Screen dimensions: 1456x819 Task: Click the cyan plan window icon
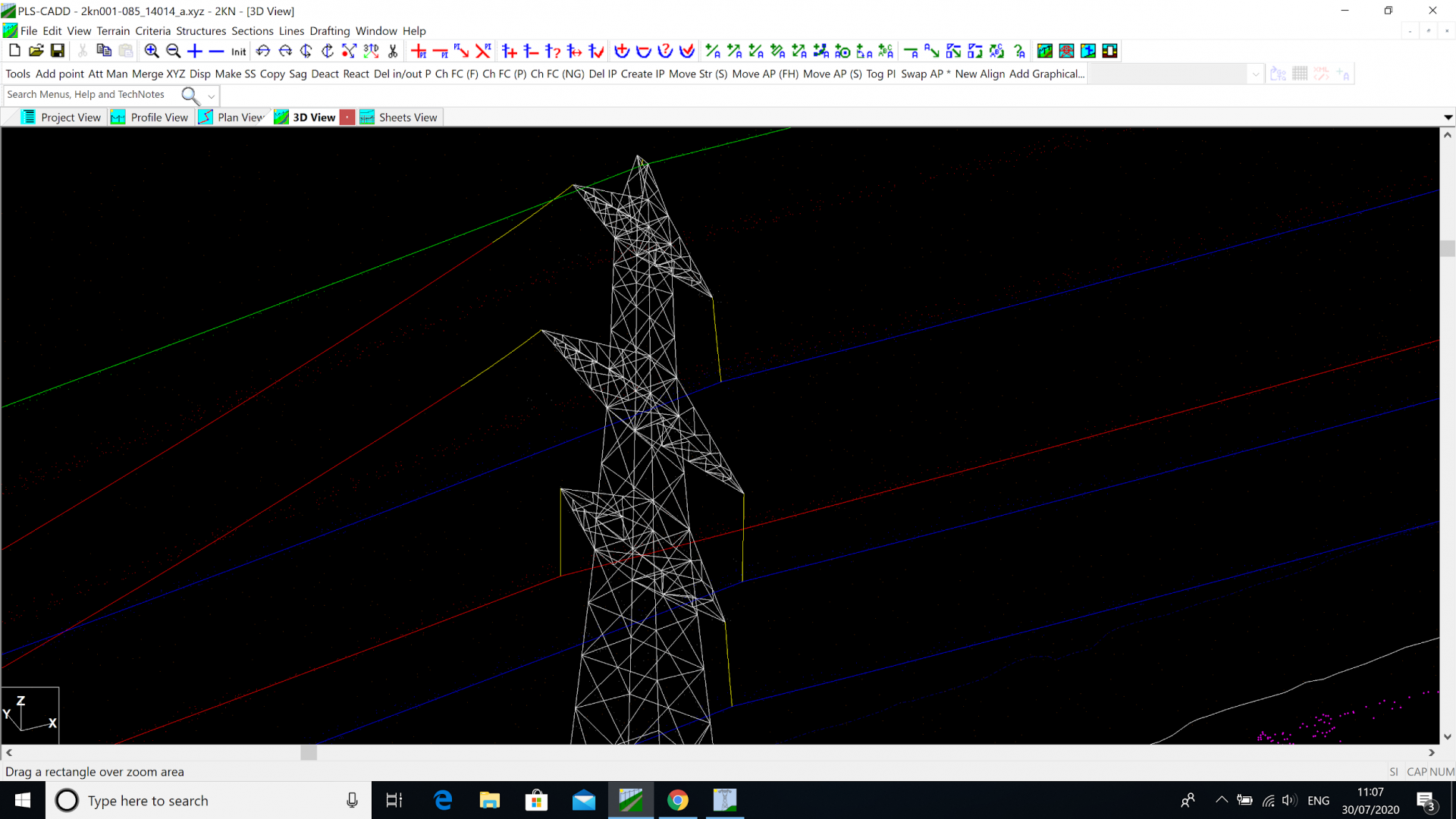1088,51
